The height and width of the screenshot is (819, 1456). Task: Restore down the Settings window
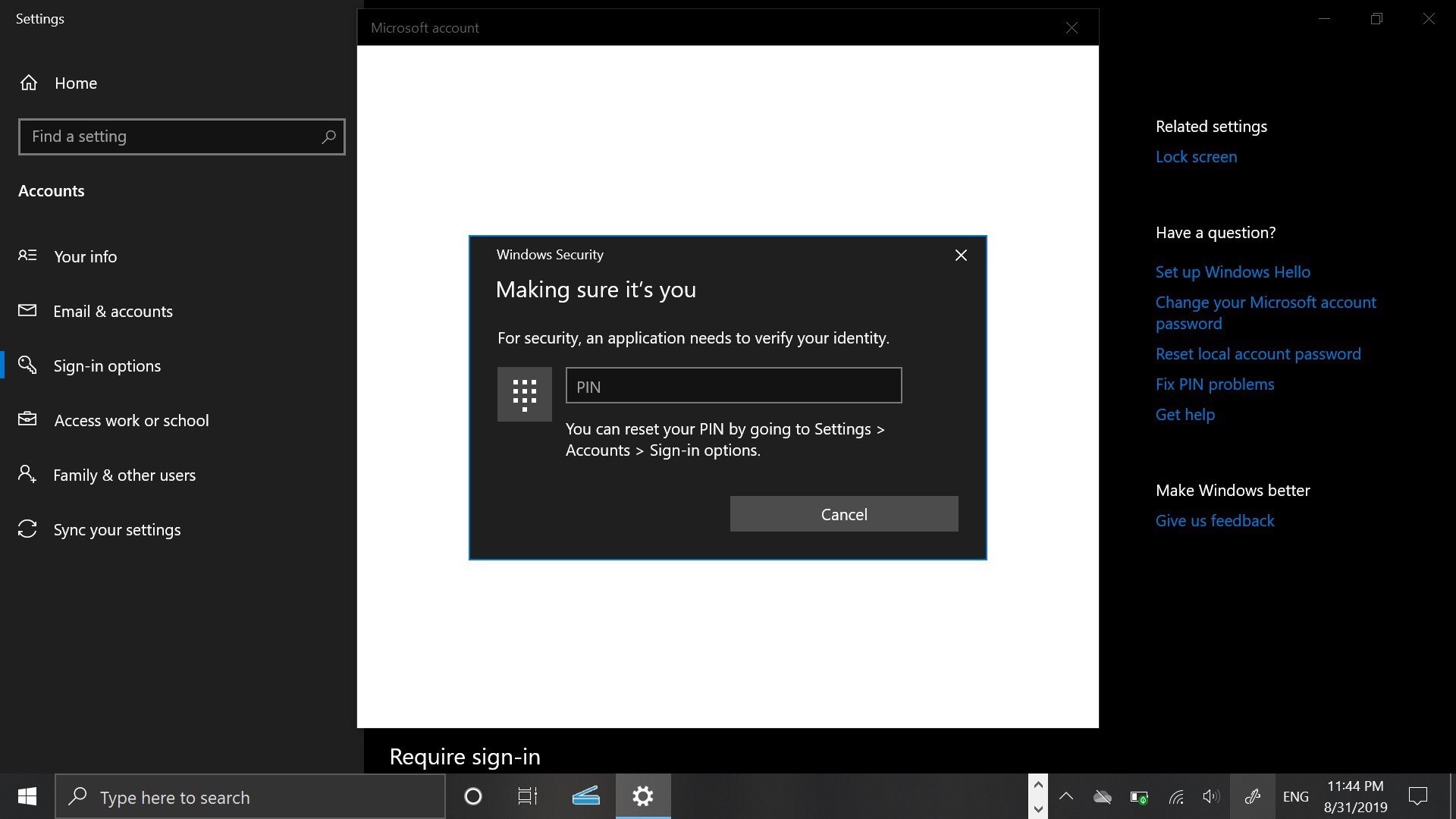click(x=1377, y=19)
